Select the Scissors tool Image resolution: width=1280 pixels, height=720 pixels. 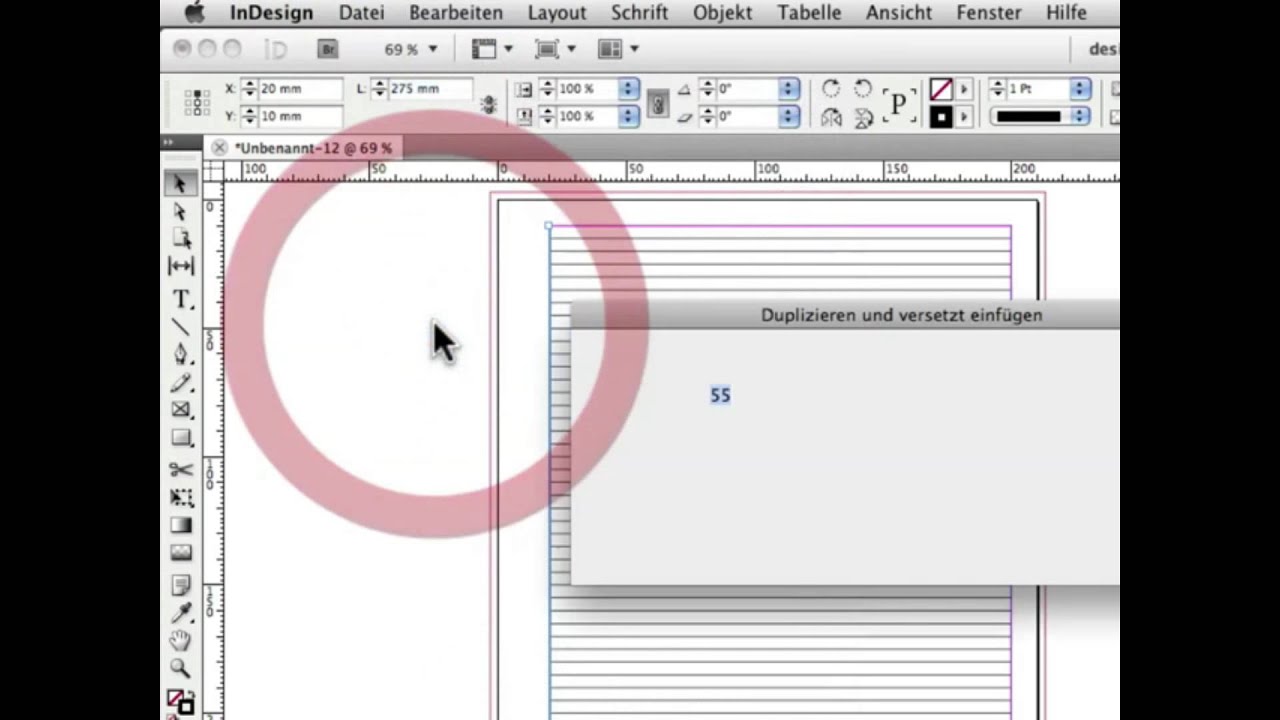coord(181,469)
